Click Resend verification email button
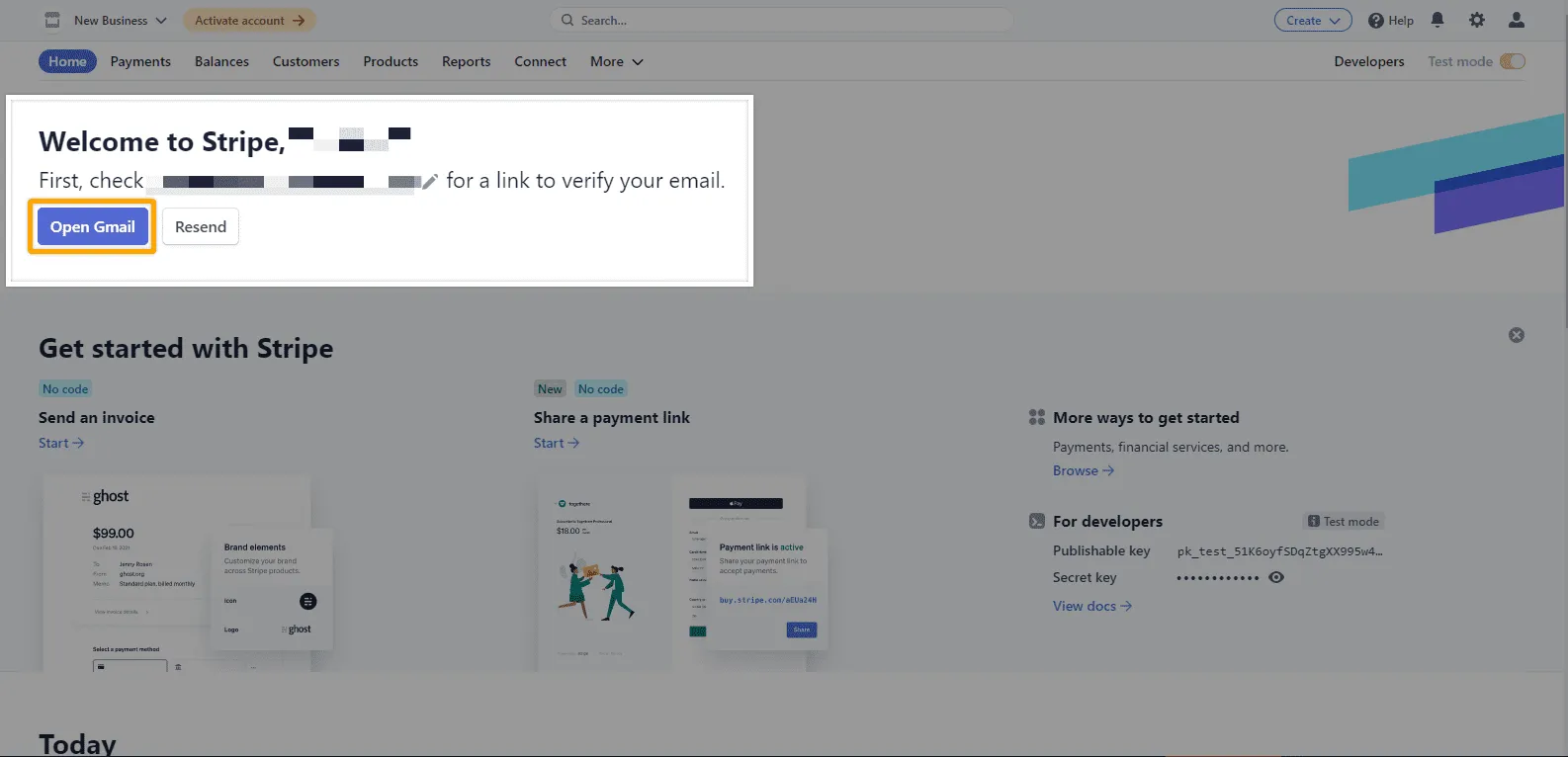 pos(201,226)
